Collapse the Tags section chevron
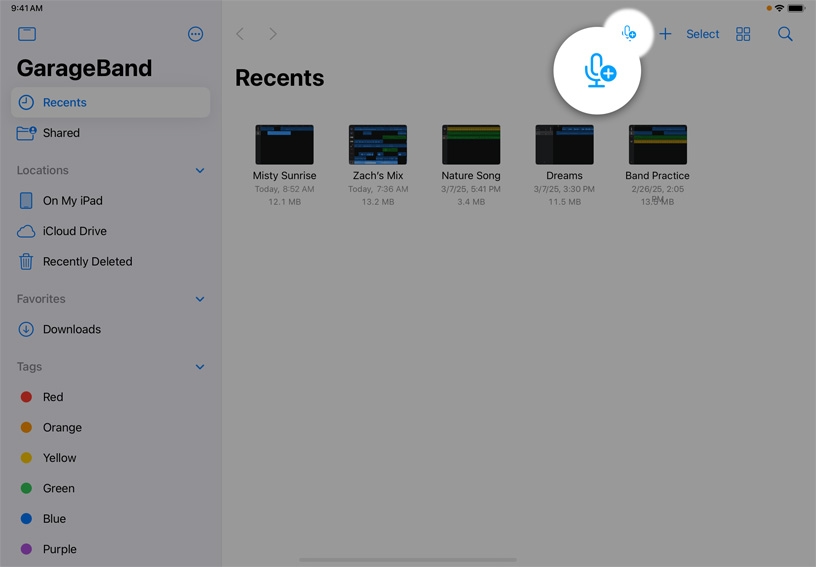Screen dimensions: 816x567 tap(199, 367)
